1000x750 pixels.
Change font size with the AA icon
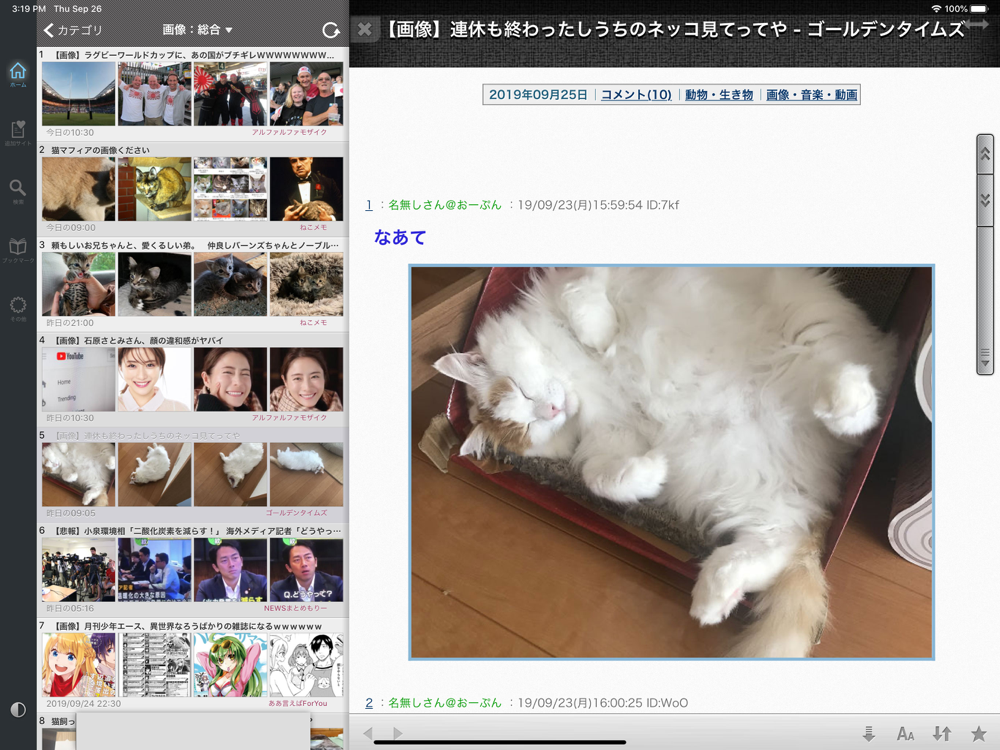(x=906, y=734)
